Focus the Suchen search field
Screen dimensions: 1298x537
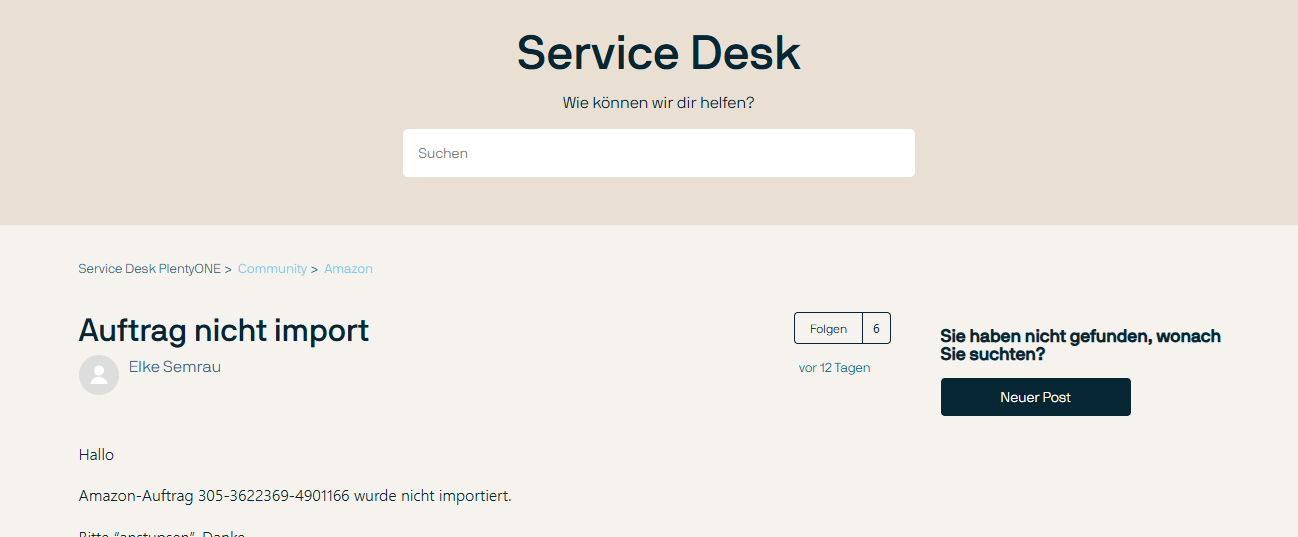click(x=658, y=153)
